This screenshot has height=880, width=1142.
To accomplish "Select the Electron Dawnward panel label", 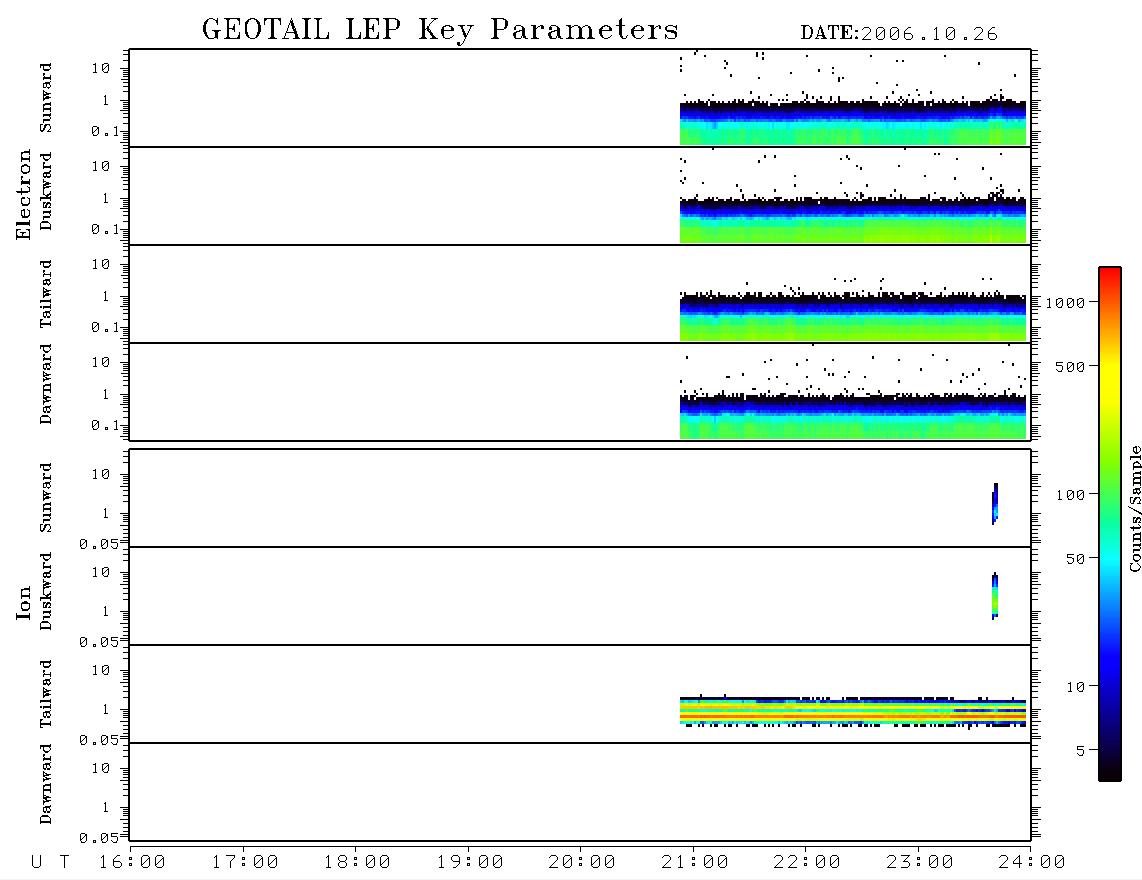I will [x=46, y=384].
